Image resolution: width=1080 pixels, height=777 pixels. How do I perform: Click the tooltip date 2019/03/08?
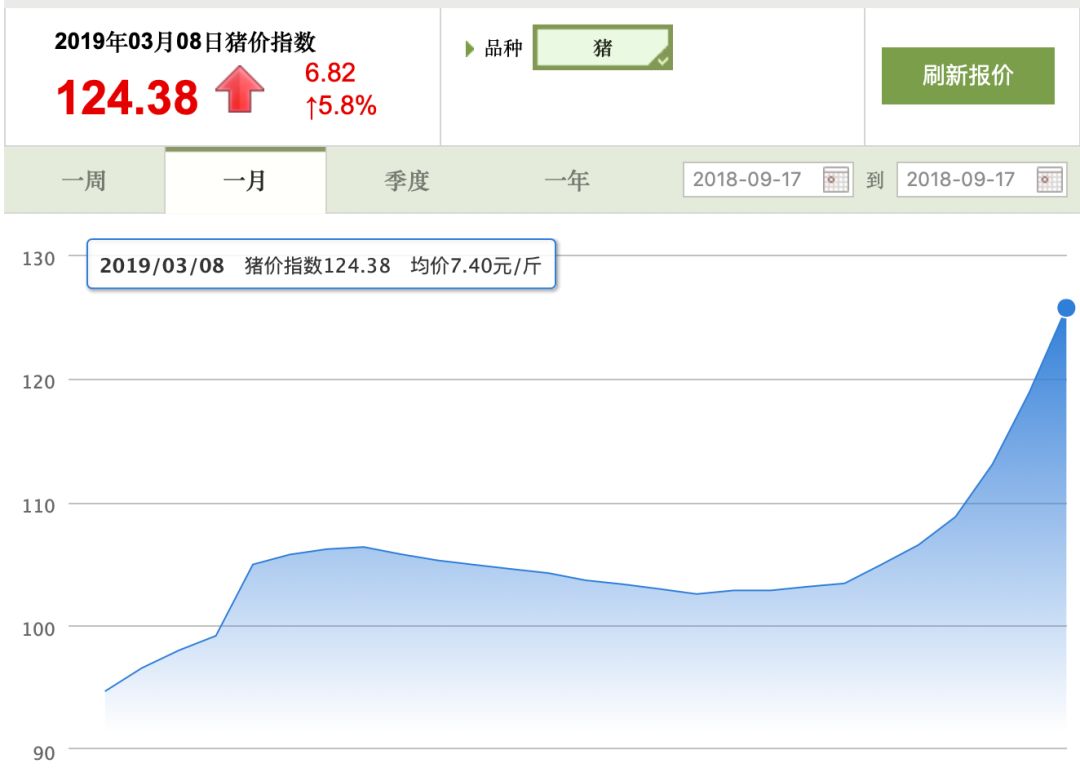point(162,266)
